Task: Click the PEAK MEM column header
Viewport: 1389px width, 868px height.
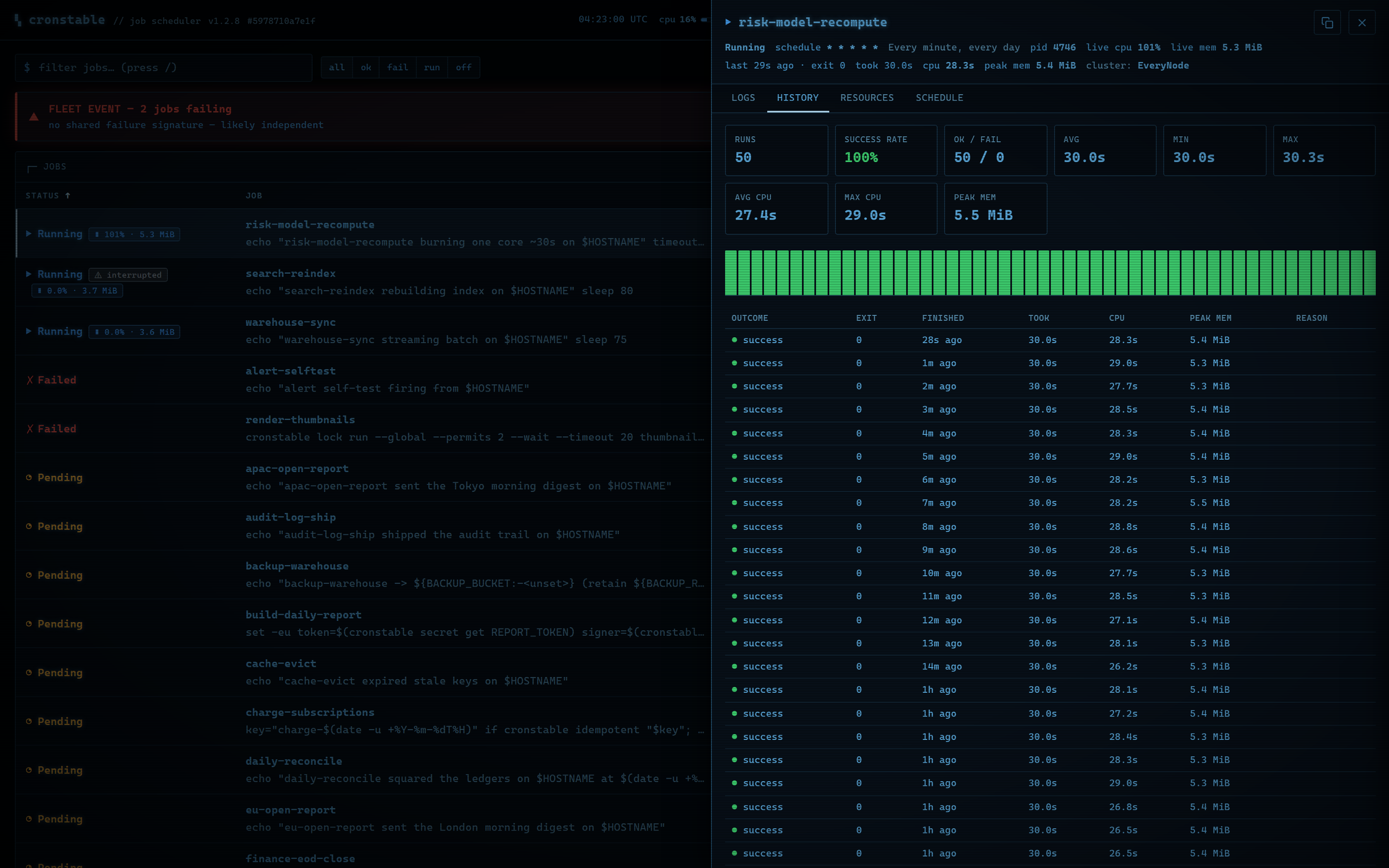Action: [x=1210, y=318]
